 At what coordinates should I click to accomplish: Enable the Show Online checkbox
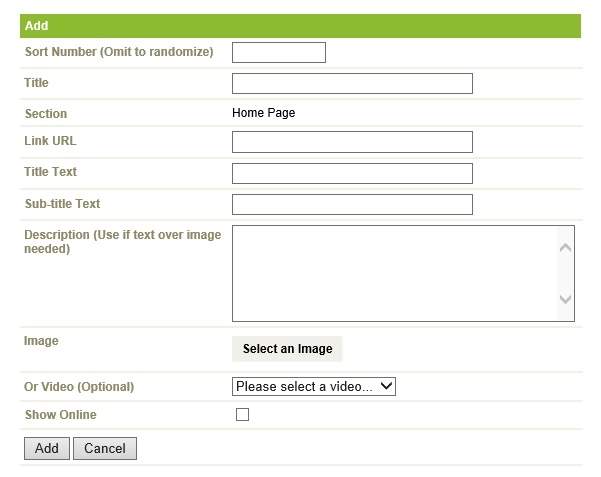242,414
